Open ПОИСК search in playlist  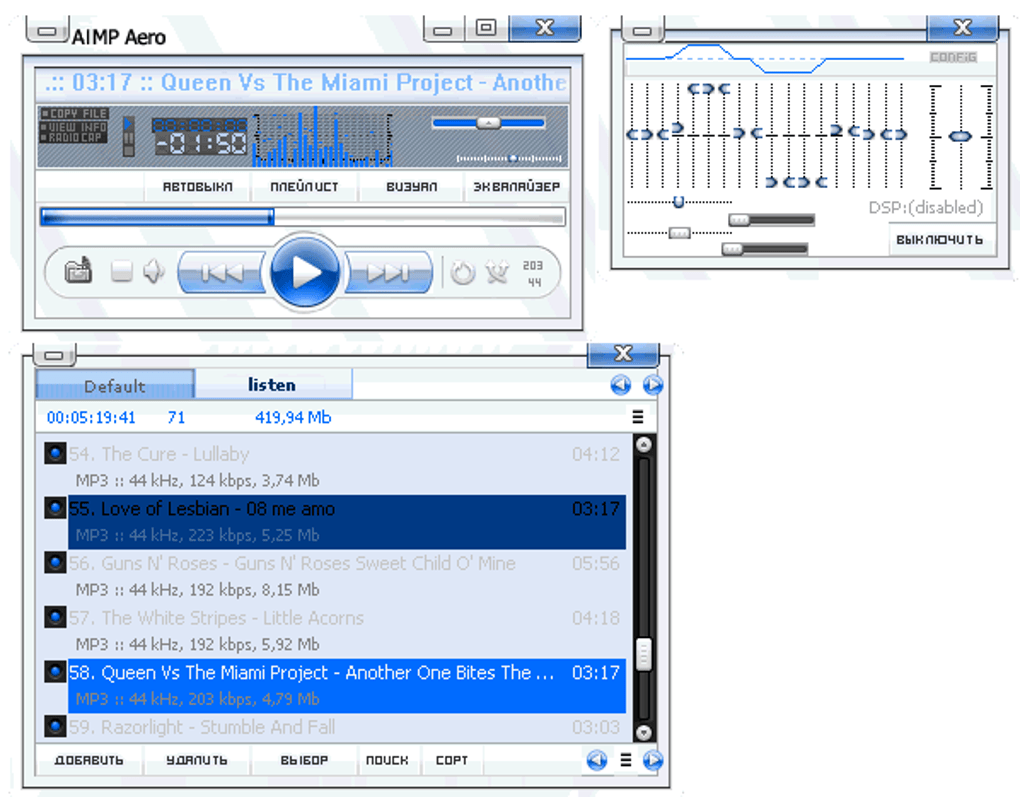pos(387,760)
